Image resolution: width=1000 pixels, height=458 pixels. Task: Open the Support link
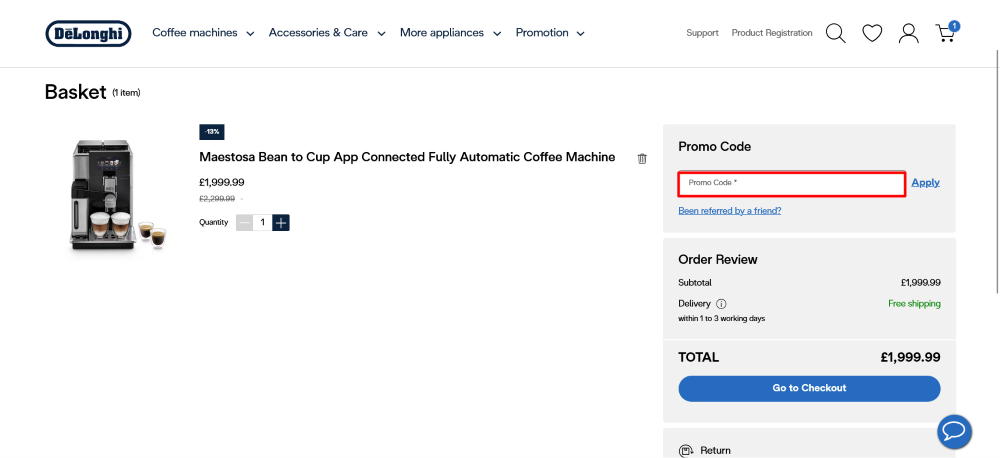pyautogui.click(x=702, y=33)
